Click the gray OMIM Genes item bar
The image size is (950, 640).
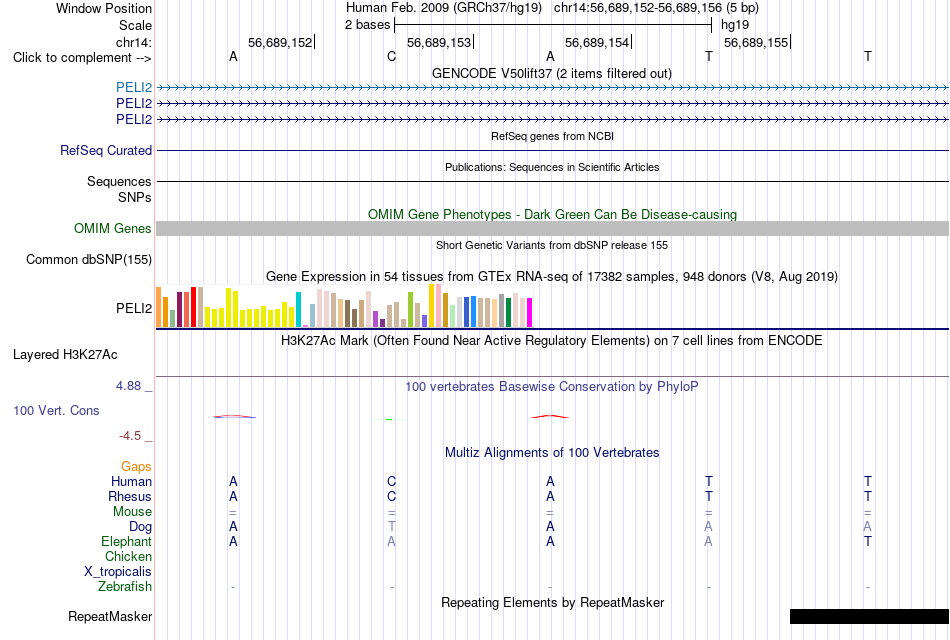tap(552, 228)
